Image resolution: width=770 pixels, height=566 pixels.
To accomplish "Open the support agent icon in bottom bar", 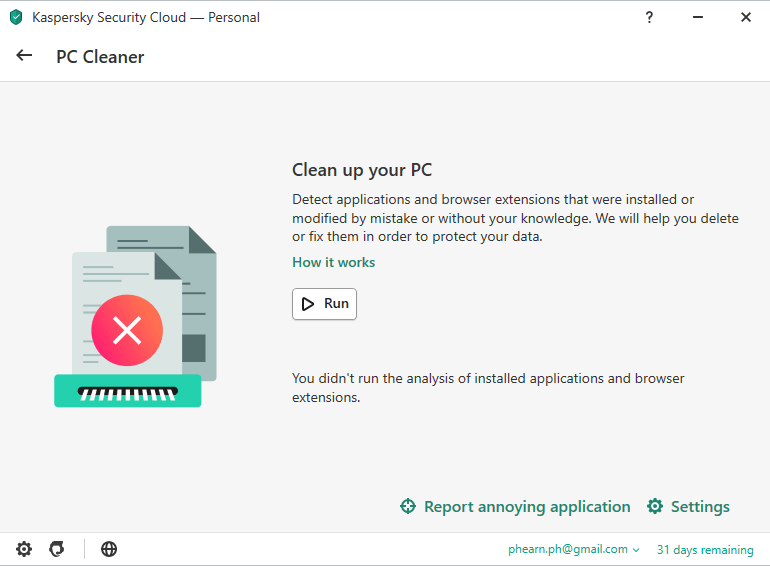I will click(57, 549).
